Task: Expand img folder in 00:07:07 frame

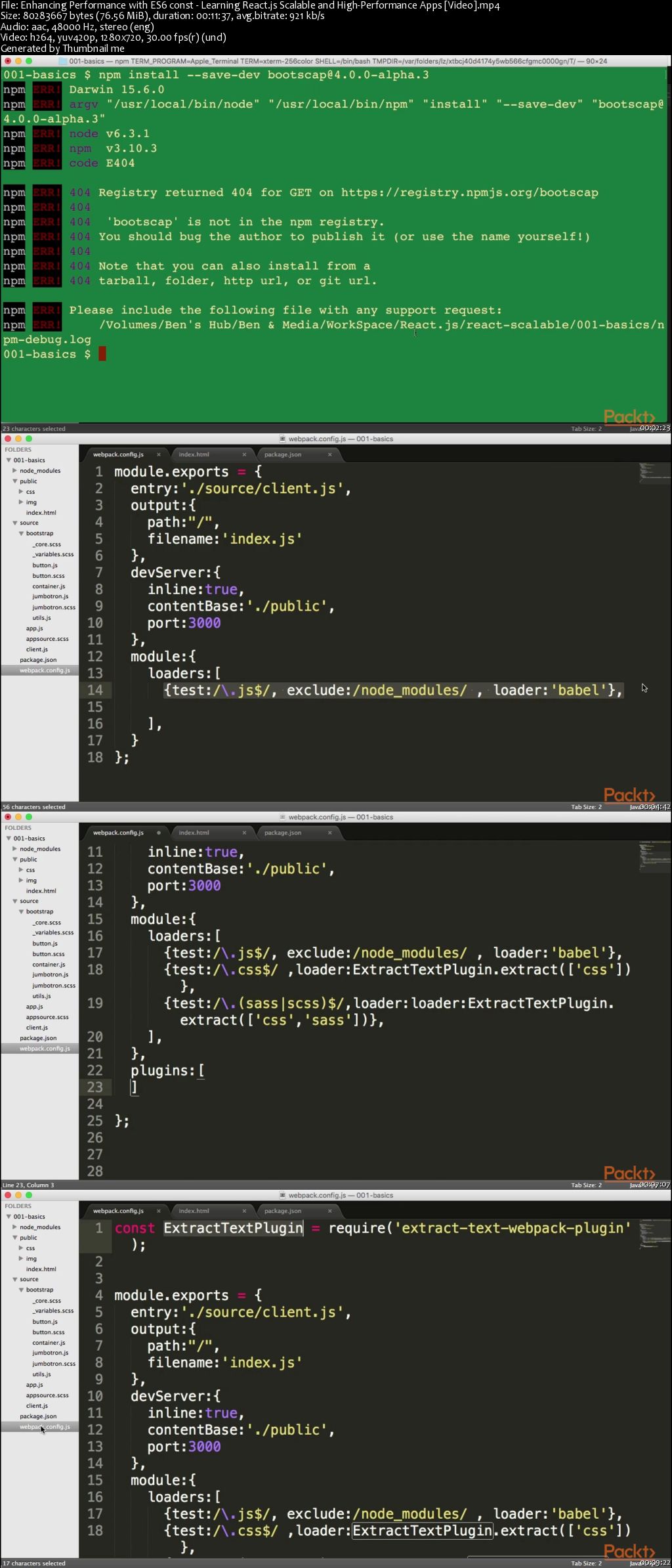Action: point(21,881)
